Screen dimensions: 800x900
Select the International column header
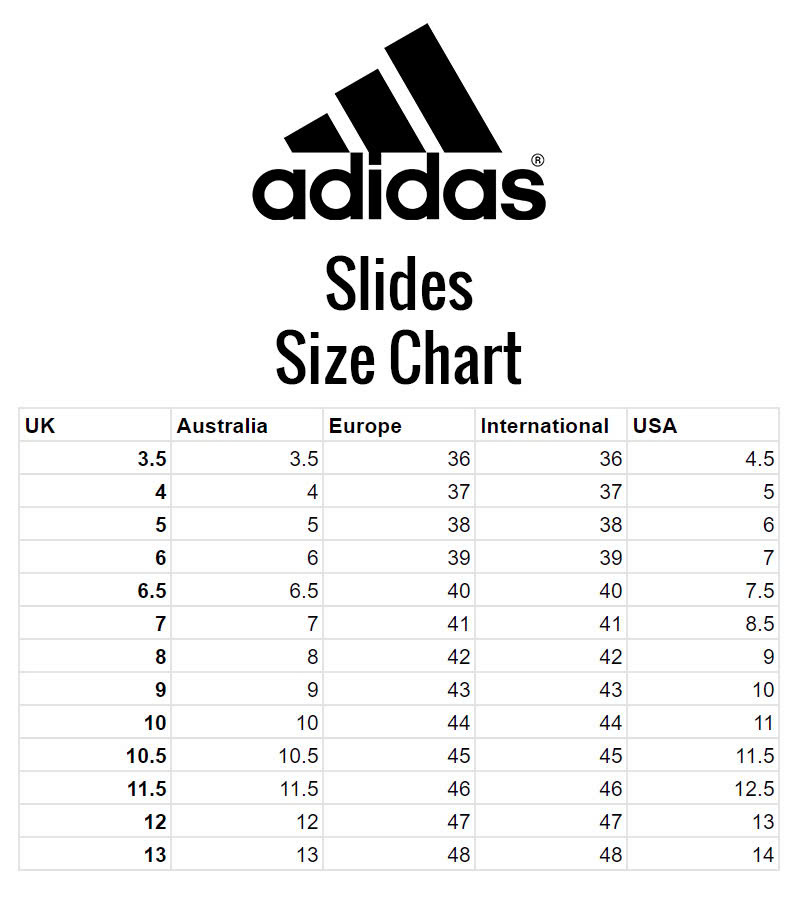pyautogui.click(x=551, y=426)
